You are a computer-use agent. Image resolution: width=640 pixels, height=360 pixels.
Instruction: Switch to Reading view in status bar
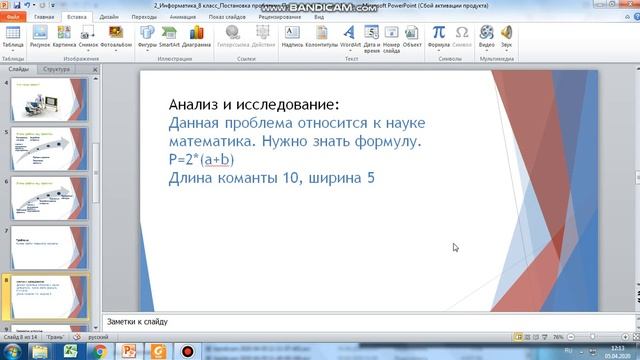[536, 337]
